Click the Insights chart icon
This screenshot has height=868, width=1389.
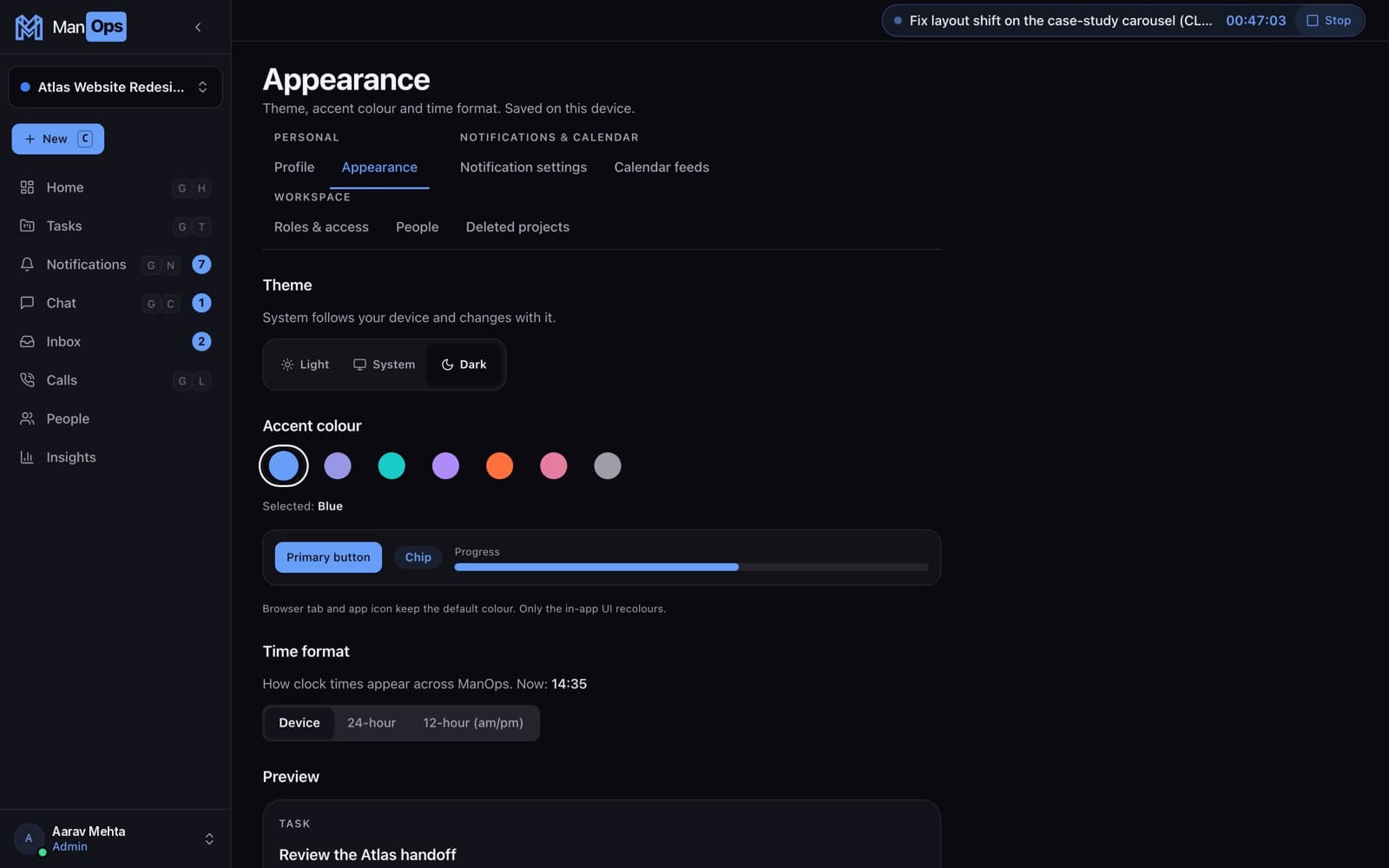[27, 457]
